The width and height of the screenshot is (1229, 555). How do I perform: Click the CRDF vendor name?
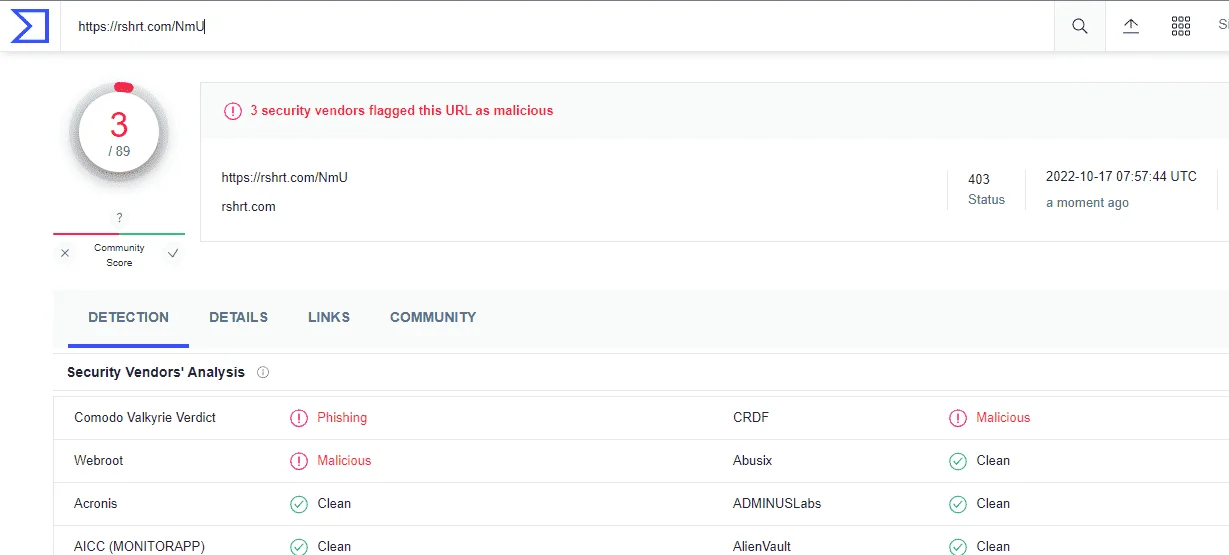751,418
